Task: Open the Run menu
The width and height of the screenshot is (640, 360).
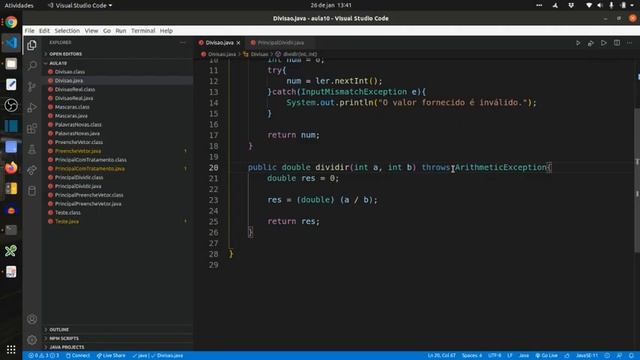Action: pos(120,31)
